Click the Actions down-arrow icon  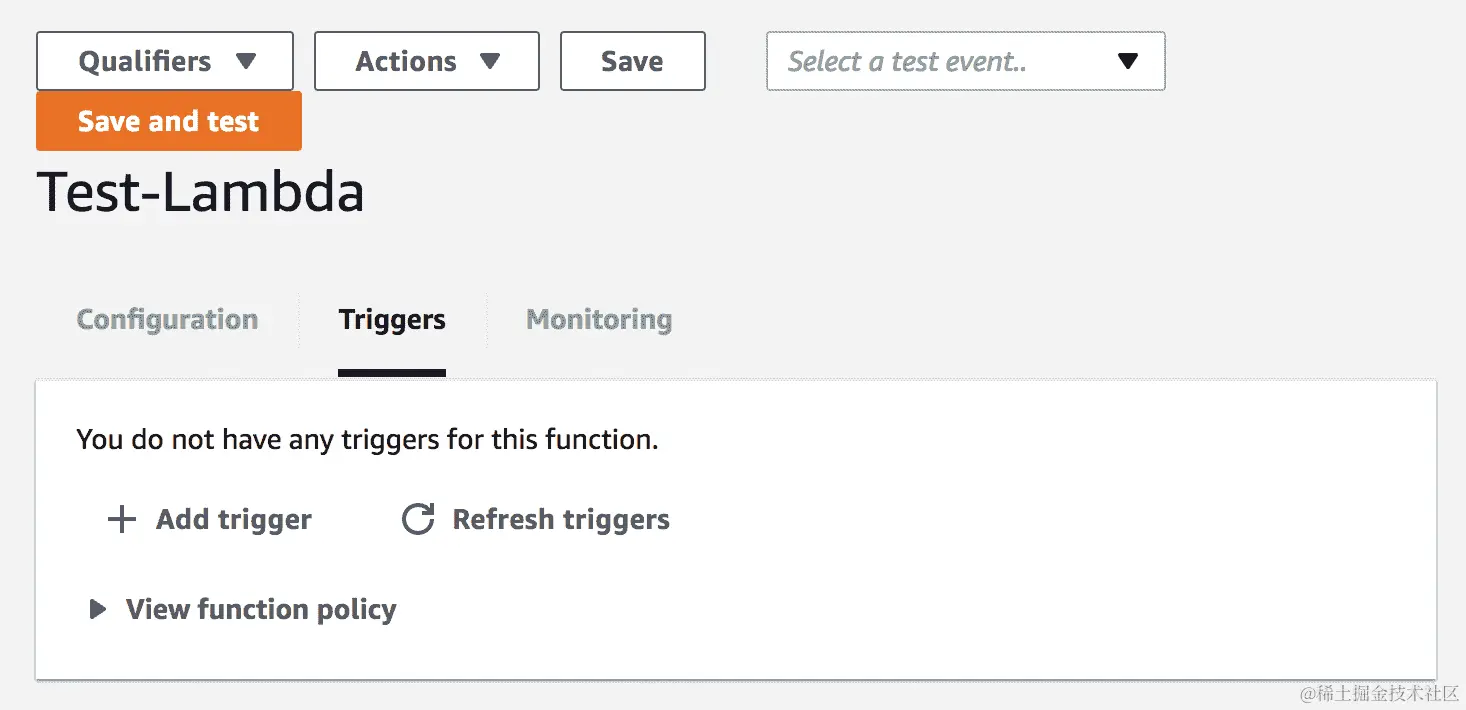coord(490,61)
